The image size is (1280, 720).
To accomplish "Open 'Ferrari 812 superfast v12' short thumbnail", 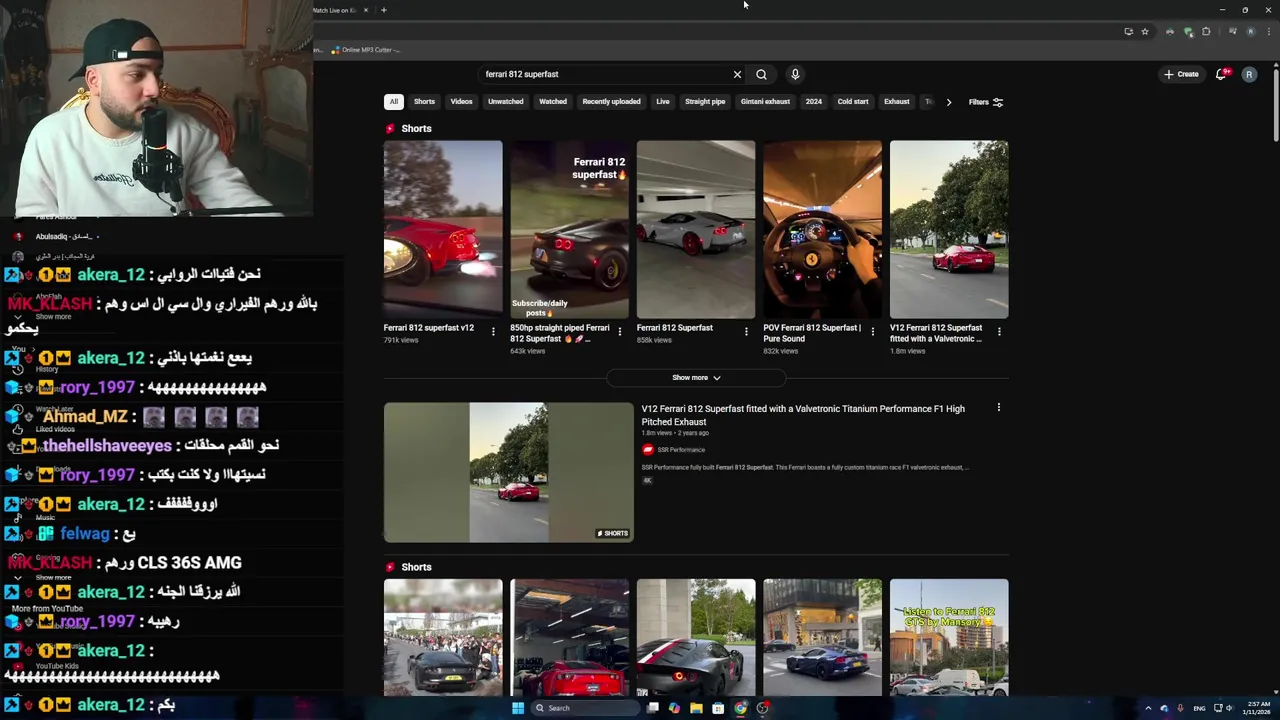I will point(443,229).
